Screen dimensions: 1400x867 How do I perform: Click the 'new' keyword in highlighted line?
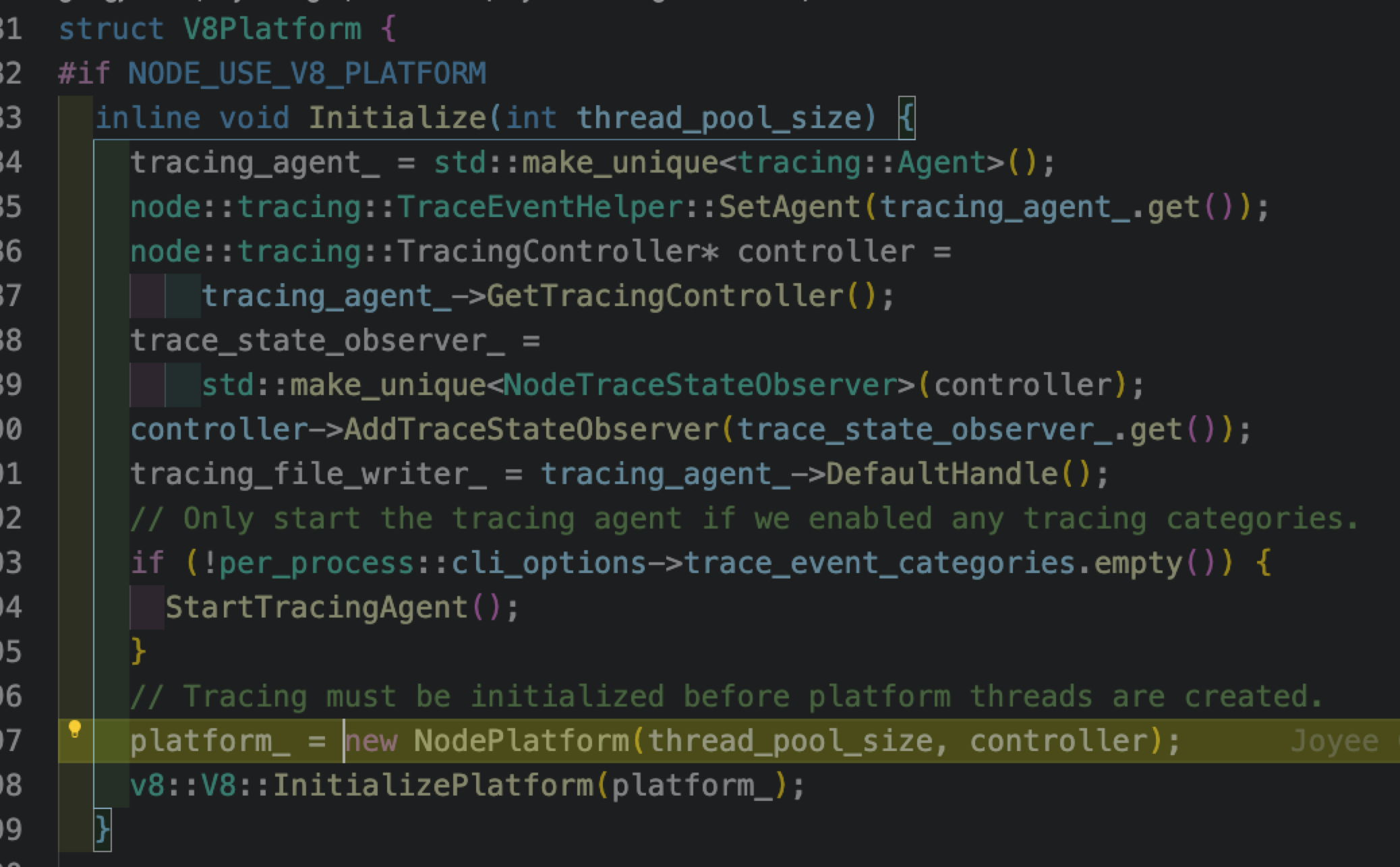(371, 741)
